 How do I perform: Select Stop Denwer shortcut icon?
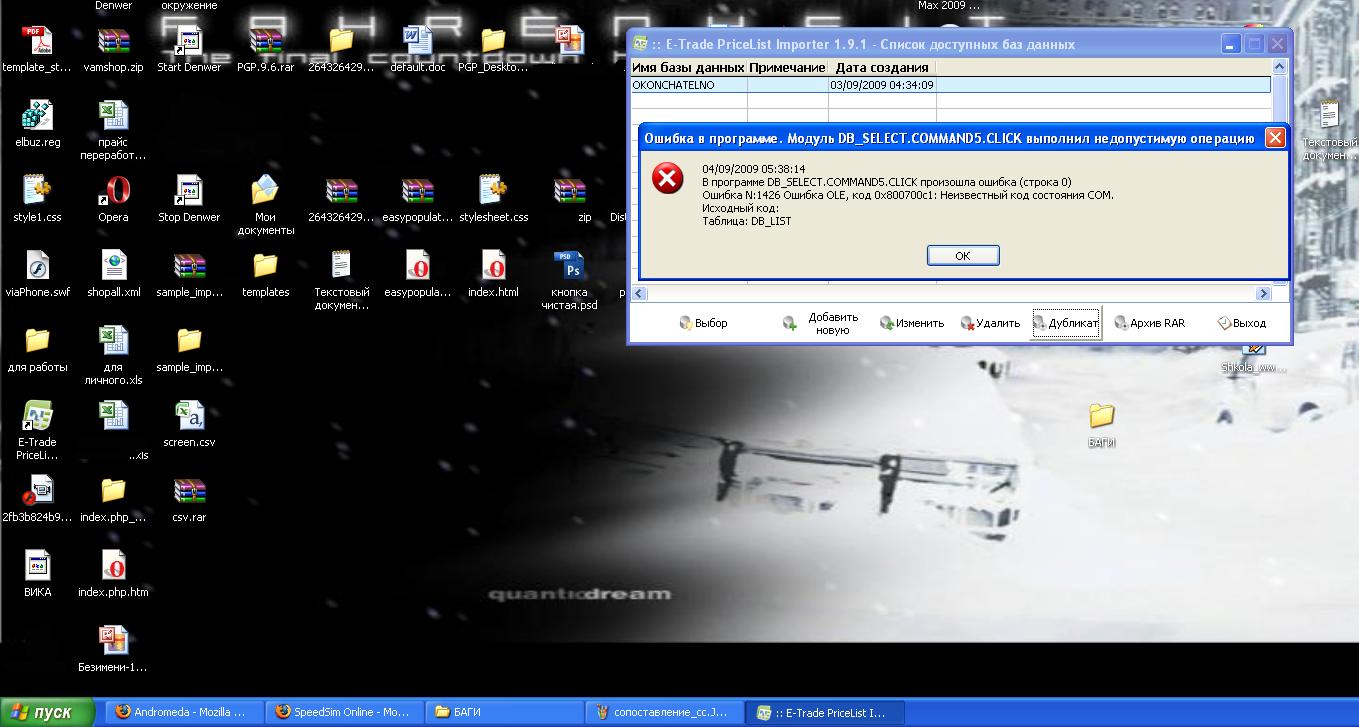[189, 200]
